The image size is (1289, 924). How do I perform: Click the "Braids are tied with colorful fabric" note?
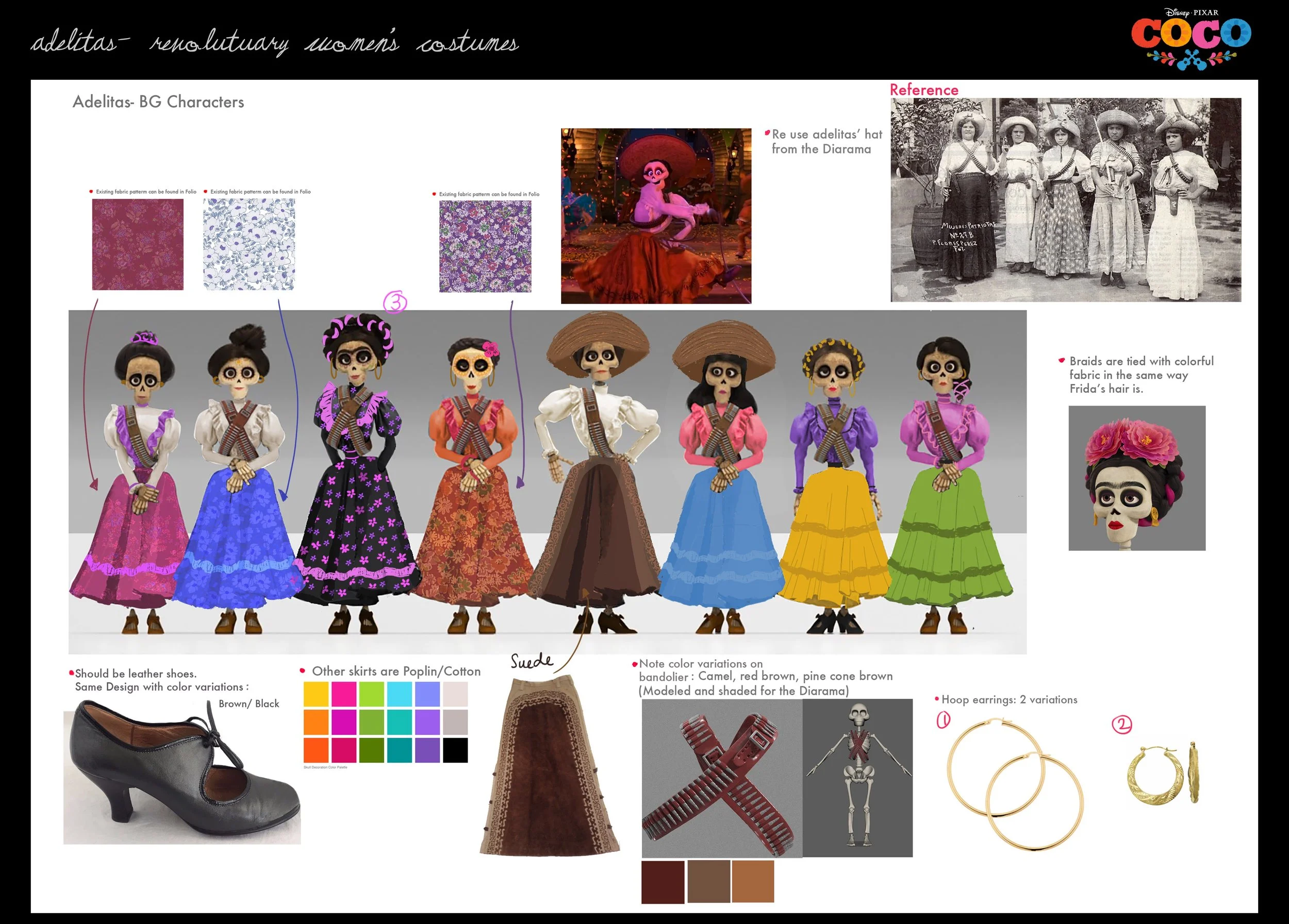[1141, 375]
